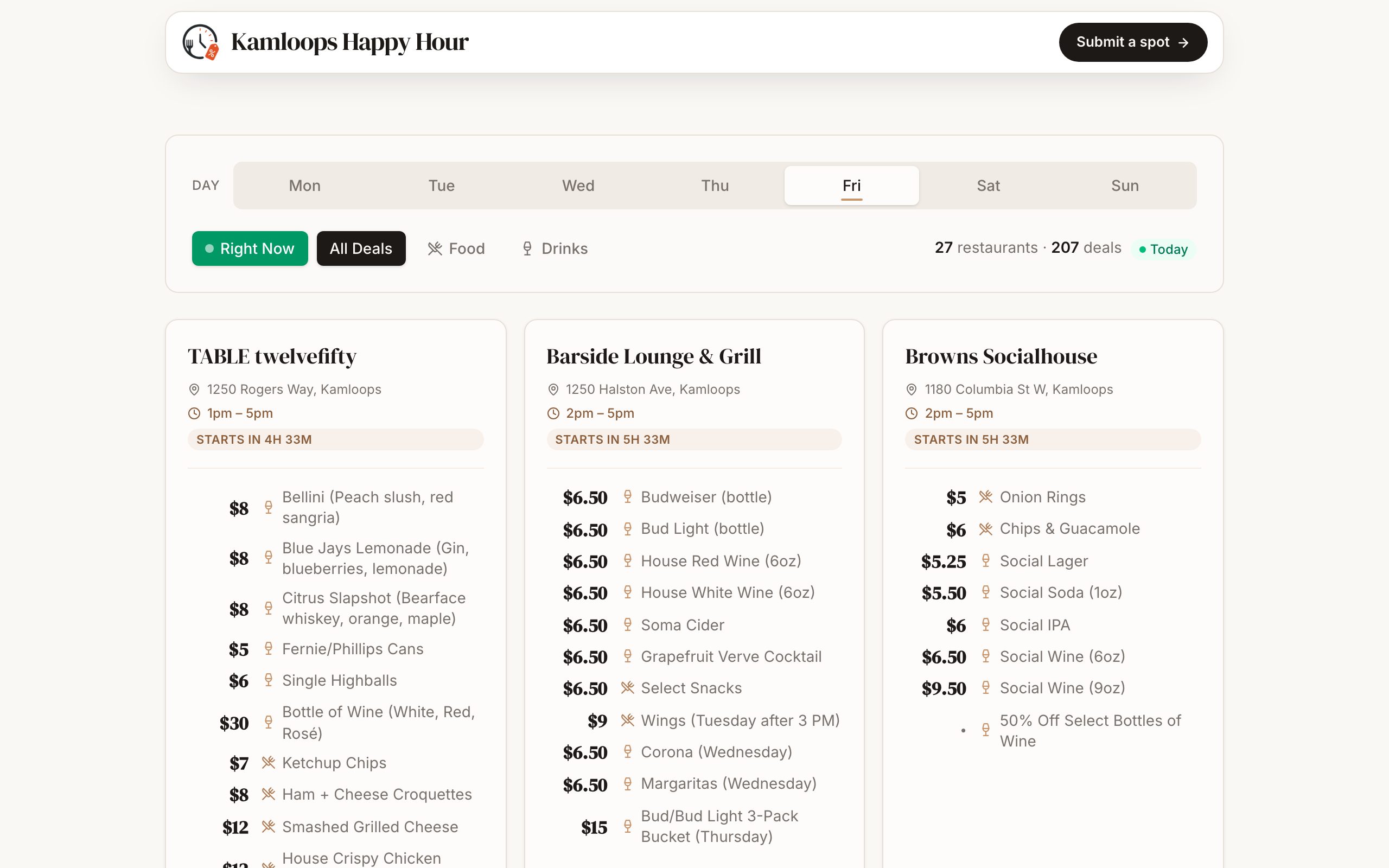Click the drink icon beside Bellini
This screenshot has height=868, width=1389.
tap(268, 507)
